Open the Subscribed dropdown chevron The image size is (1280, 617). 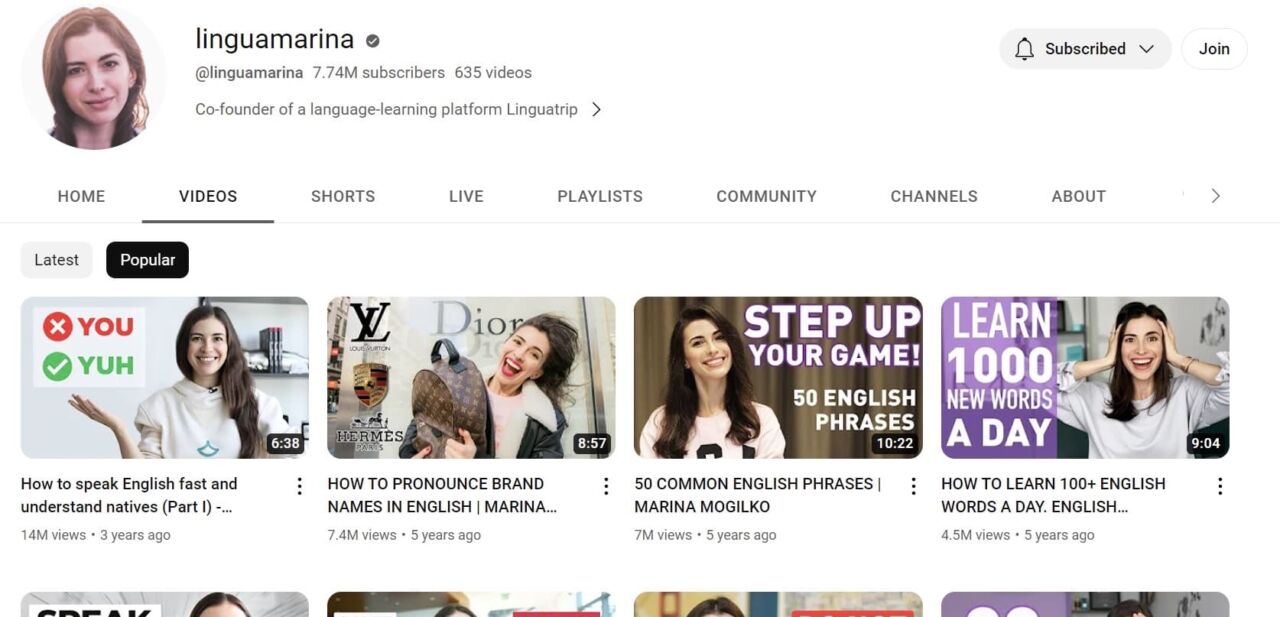1147,49
